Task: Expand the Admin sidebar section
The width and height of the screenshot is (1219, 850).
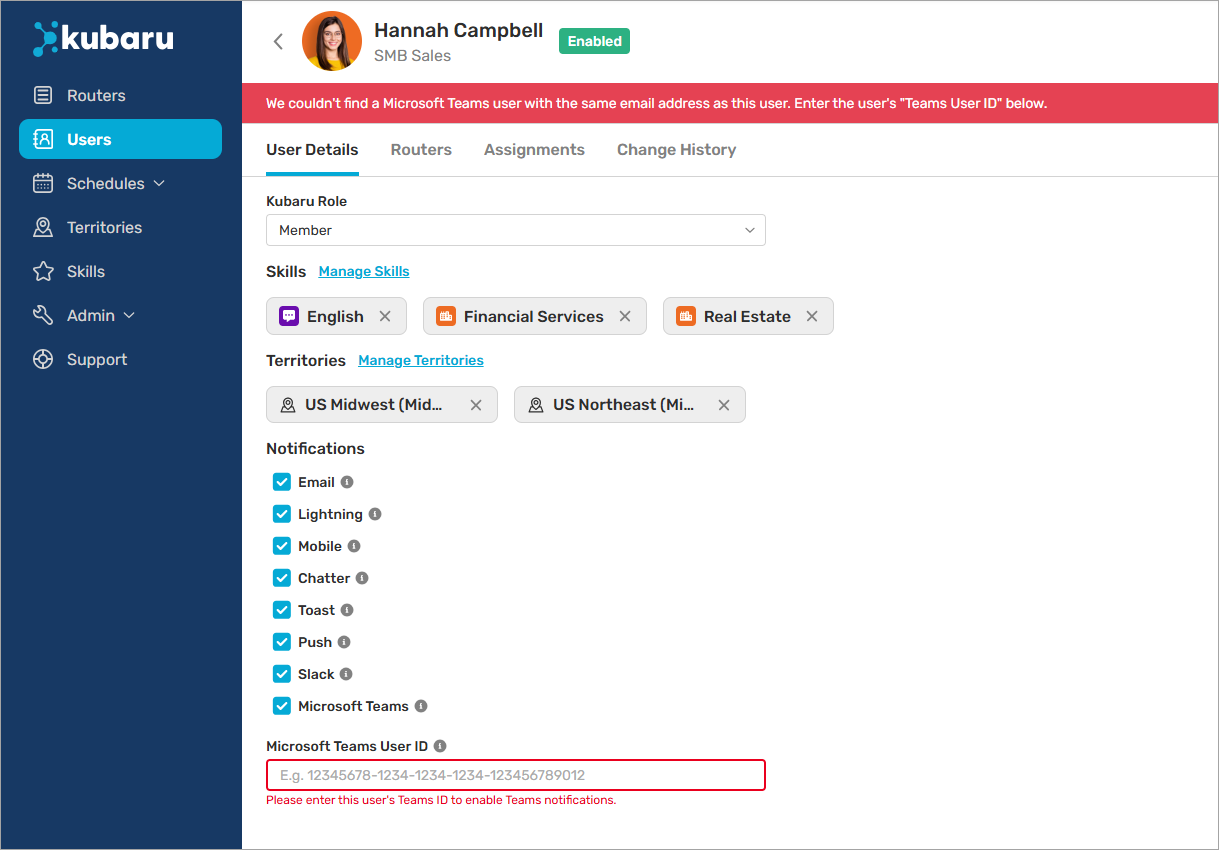Action: (x=100, y=316)
